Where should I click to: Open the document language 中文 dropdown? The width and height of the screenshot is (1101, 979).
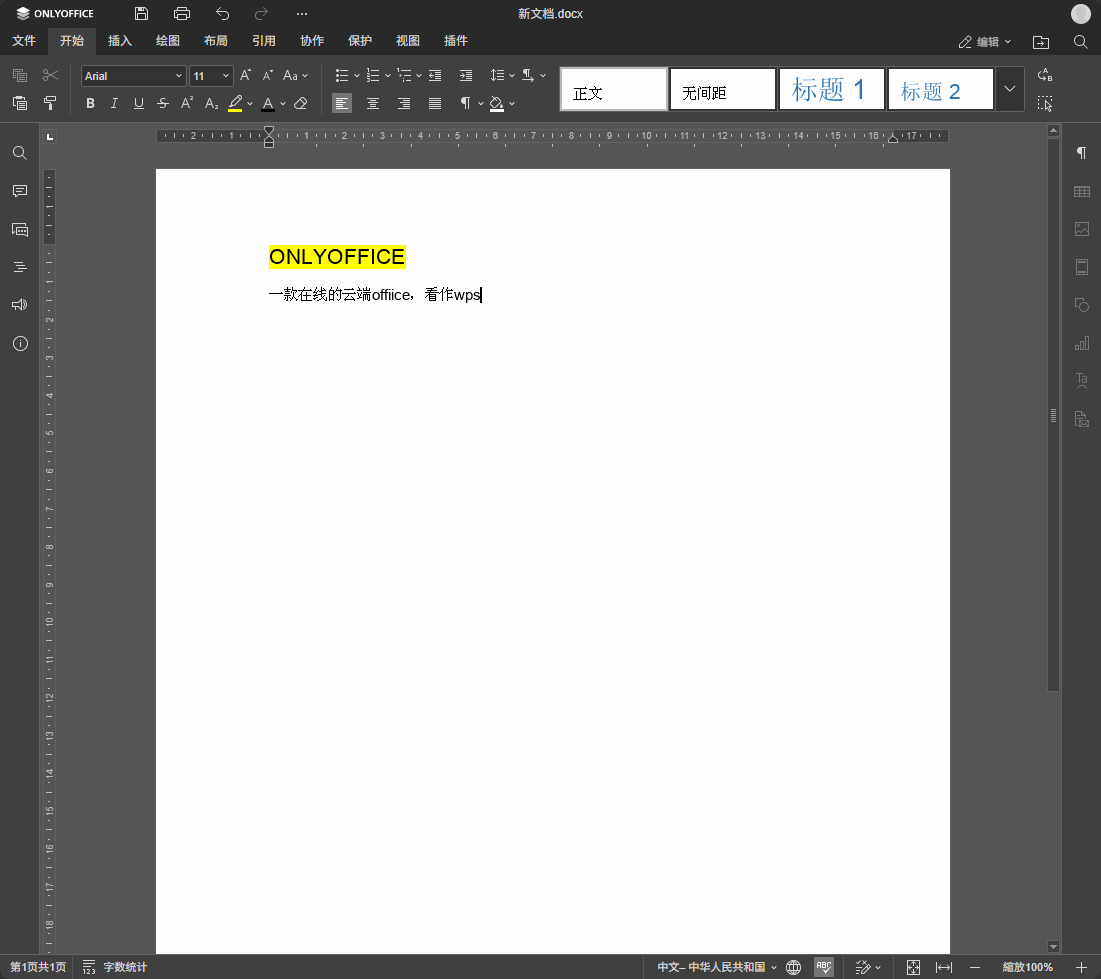point(717,967)
